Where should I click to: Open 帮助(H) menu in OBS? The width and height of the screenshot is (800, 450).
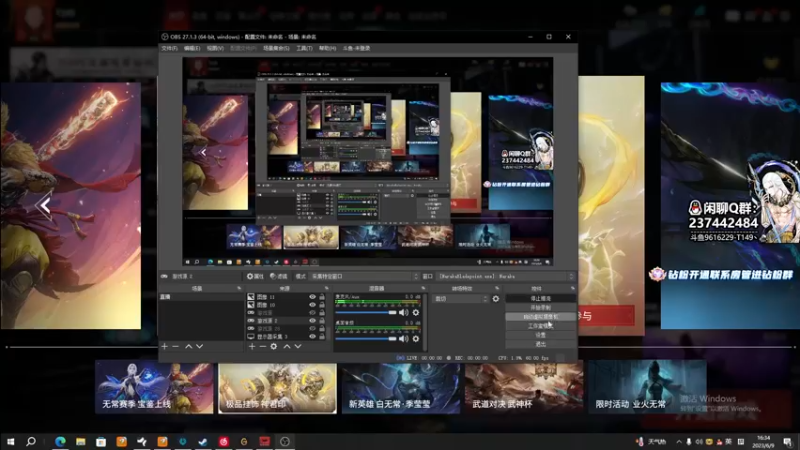coord(328,48)
